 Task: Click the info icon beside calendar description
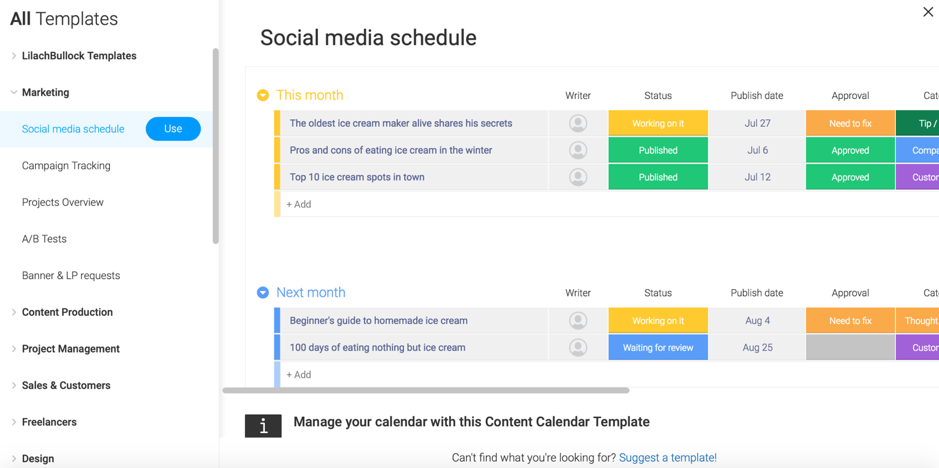263,425
